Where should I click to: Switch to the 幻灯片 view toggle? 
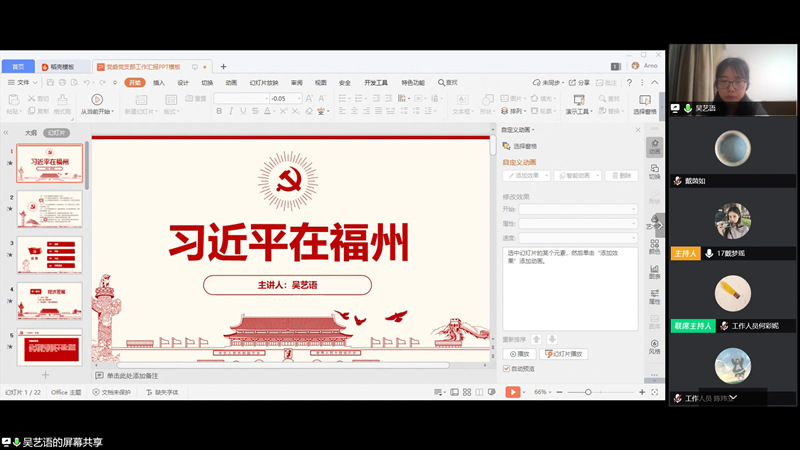tap(58, 132)
